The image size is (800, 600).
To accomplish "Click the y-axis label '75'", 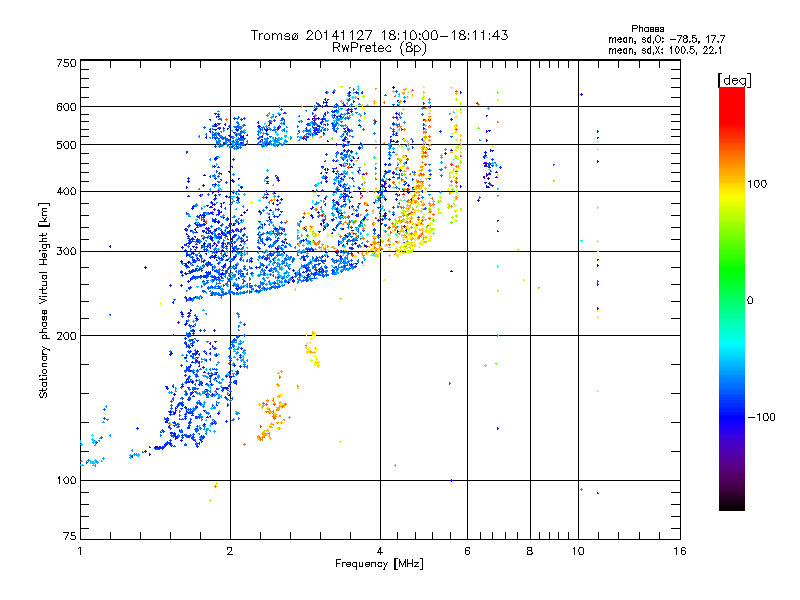I will pos(70,536).
